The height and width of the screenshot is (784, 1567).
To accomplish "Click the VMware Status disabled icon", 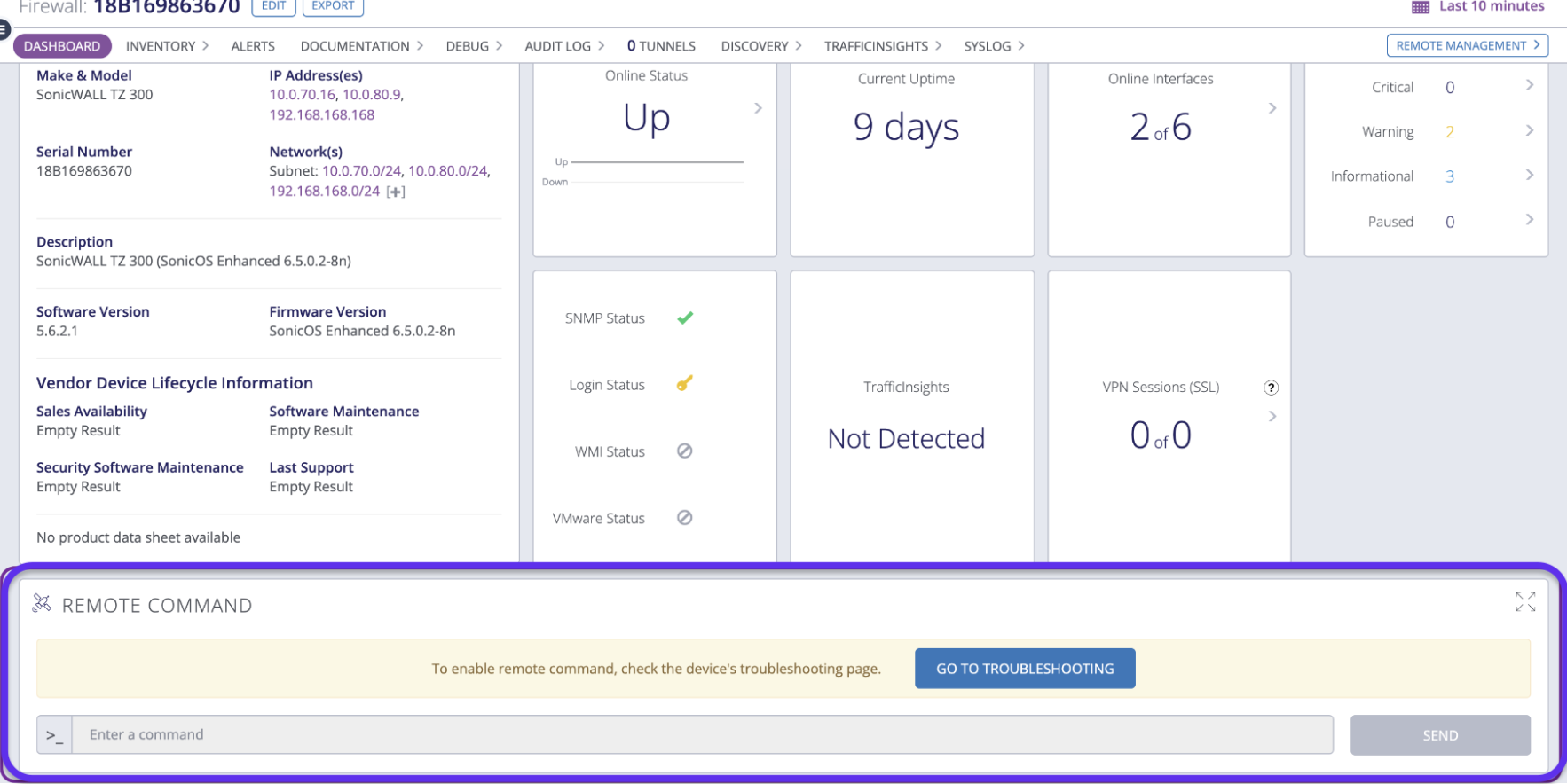I will [x=684, y=517].
